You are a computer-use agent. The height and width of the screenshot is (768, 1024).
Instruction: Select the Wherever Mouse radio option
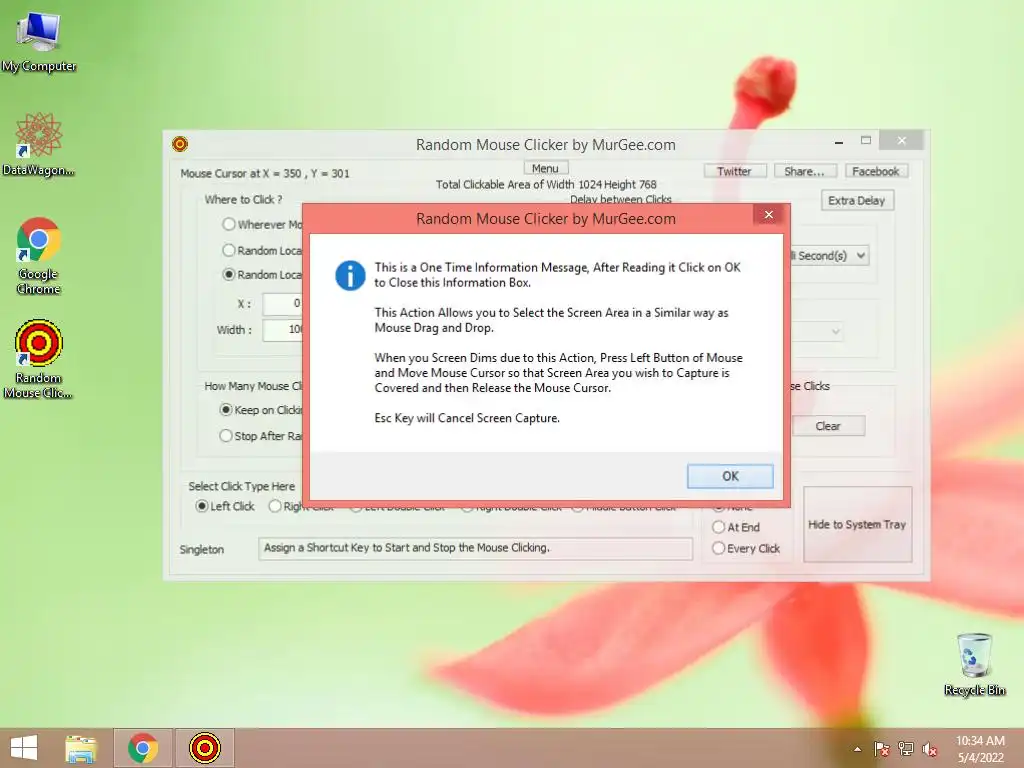pyautogui.click(x=229, y=224)
